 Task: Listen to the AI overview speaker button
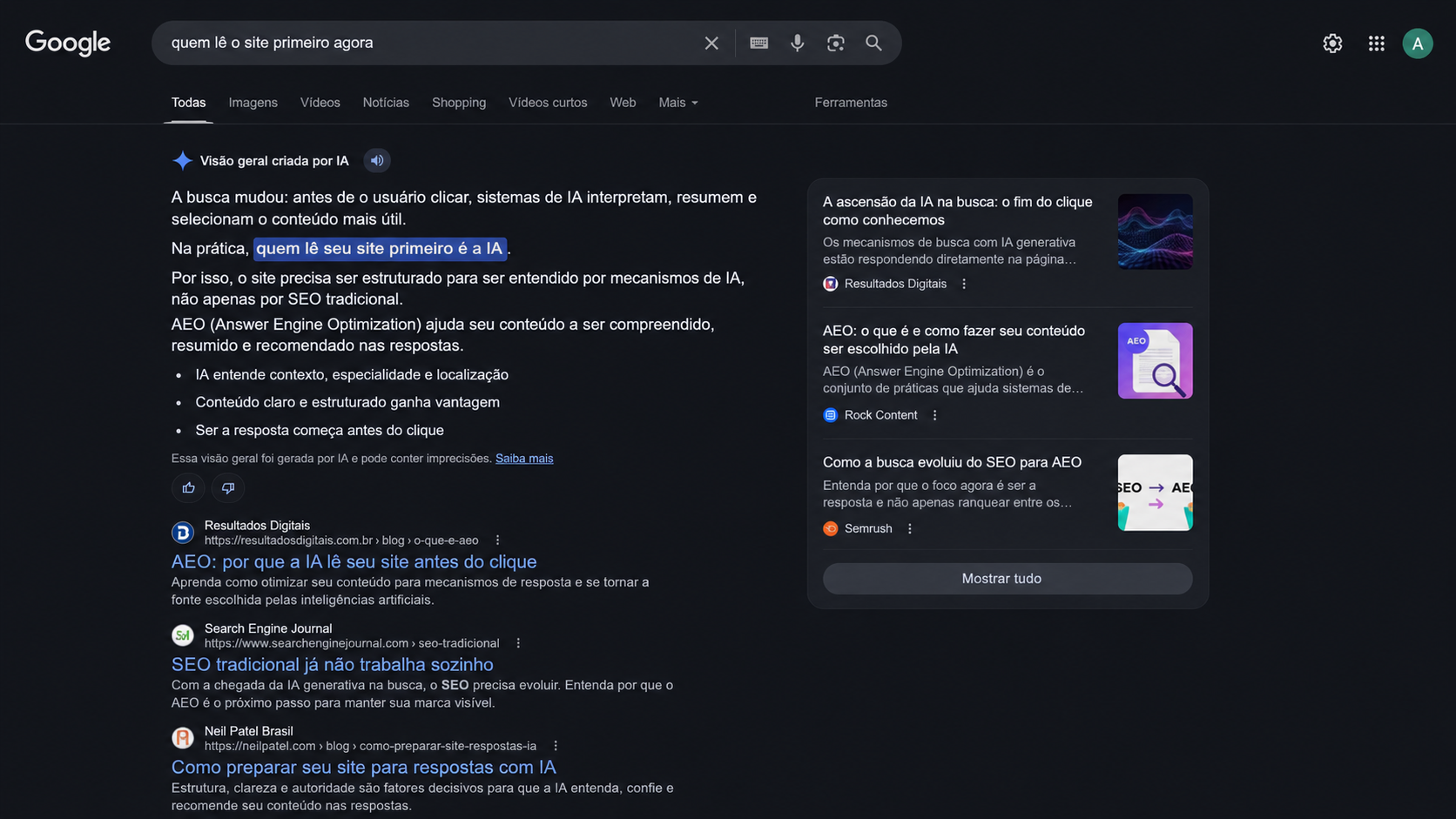(x=376, y=160)
